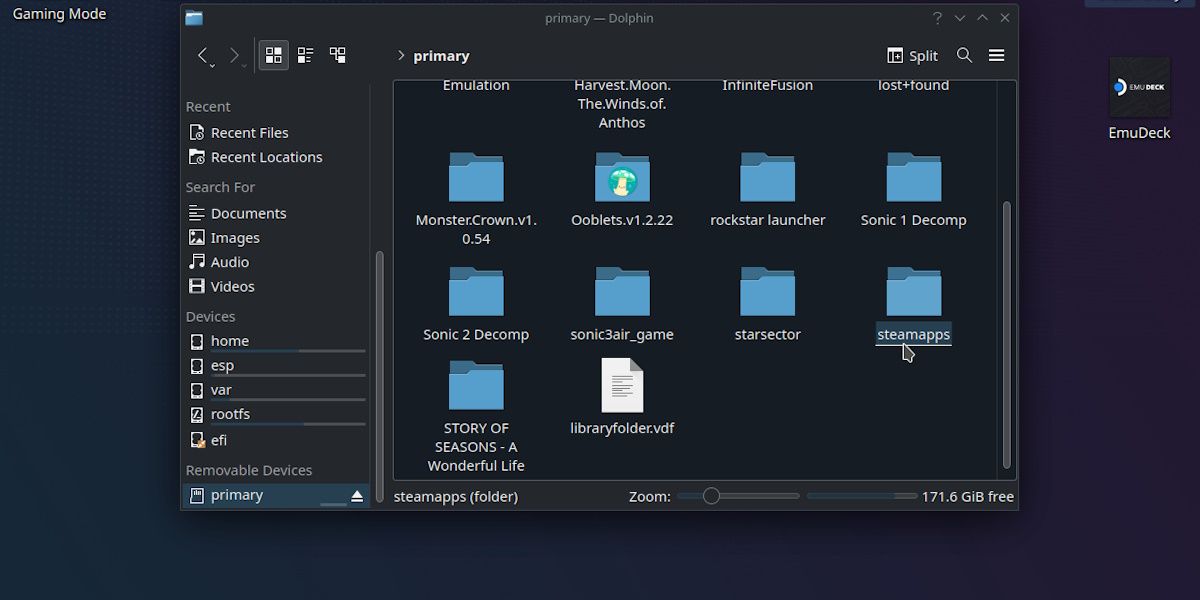Click the Split view button
1200x600 pixels.
click(x=911, y=55)
